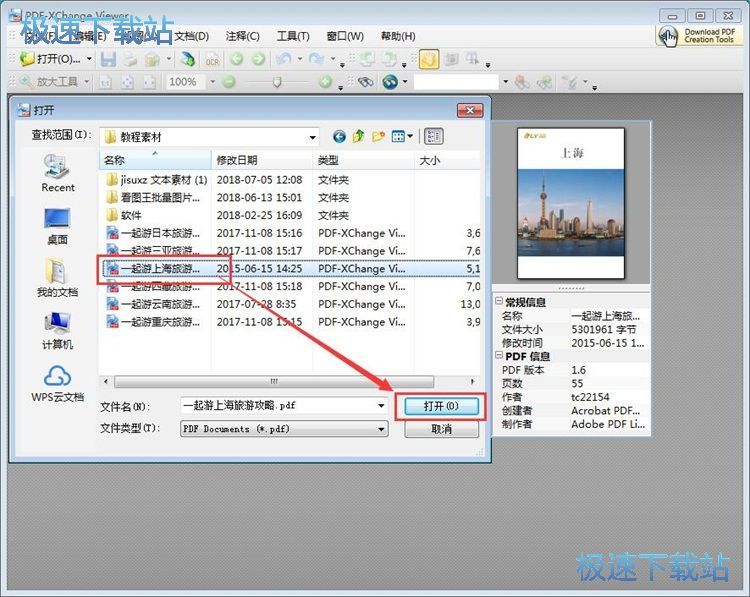This screenshot has width=750, height=597.
Task: Collapse the General info (常规信息) section
Action: [499, 301]
